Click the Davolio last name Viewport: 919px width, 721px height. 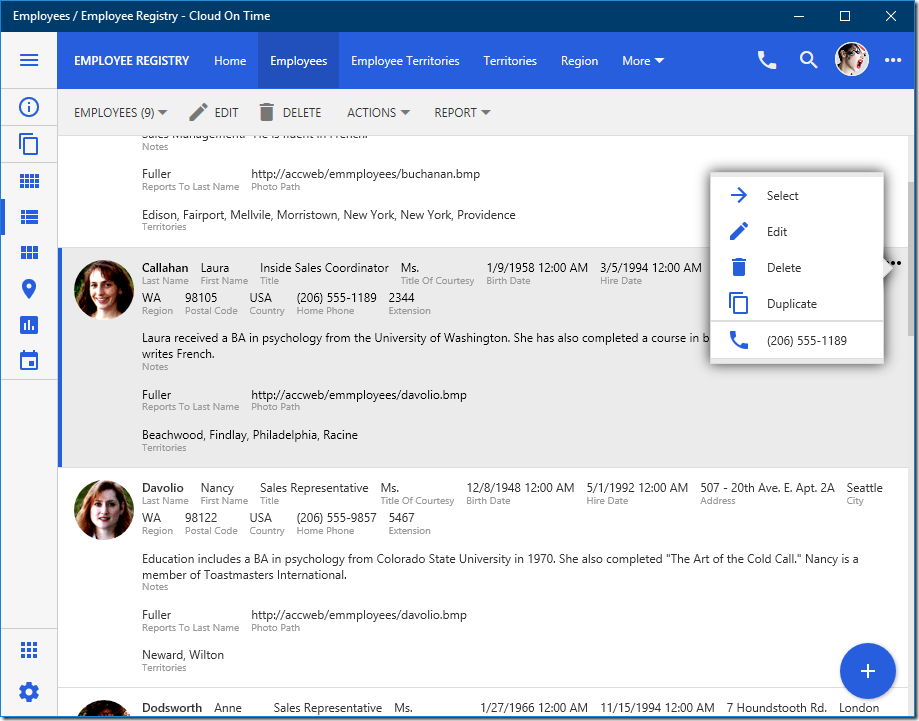[162, 488]
